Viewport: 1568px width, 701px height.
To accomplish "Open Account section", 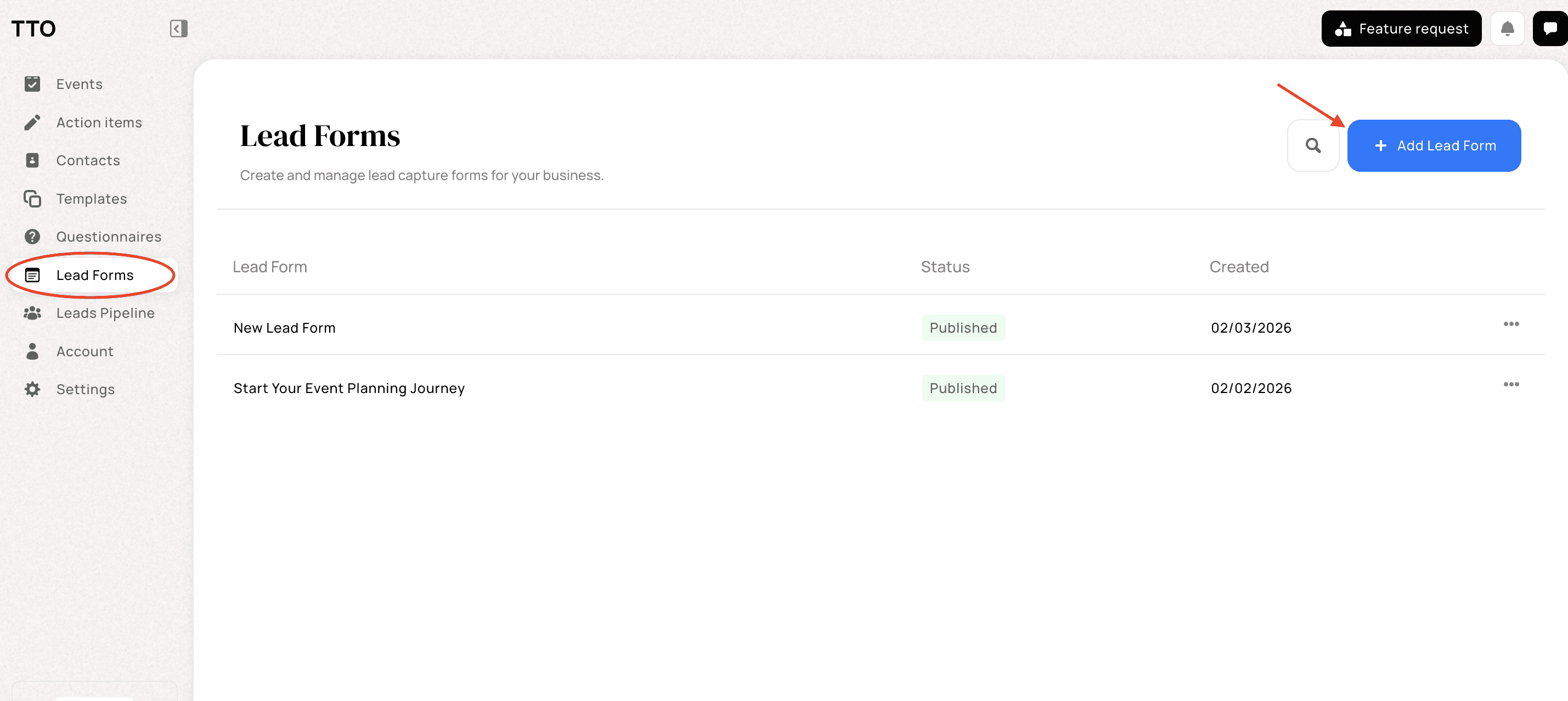I will pos(84,351).
